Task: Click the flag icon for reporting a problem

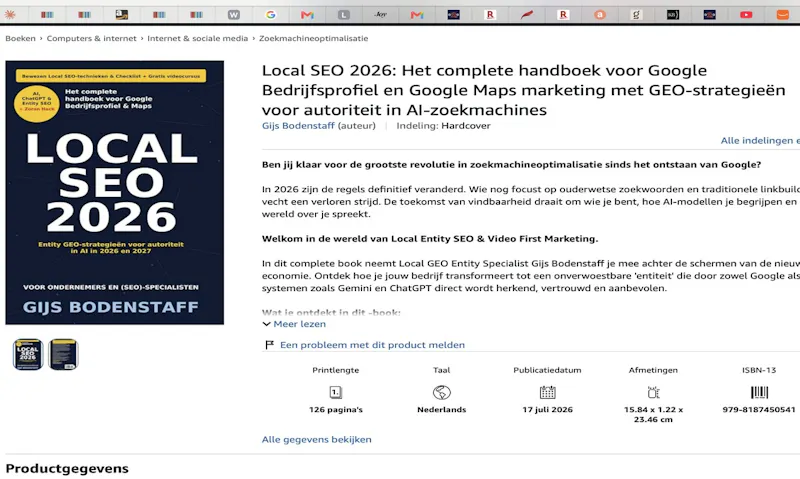Action: [x=269, y=345]
